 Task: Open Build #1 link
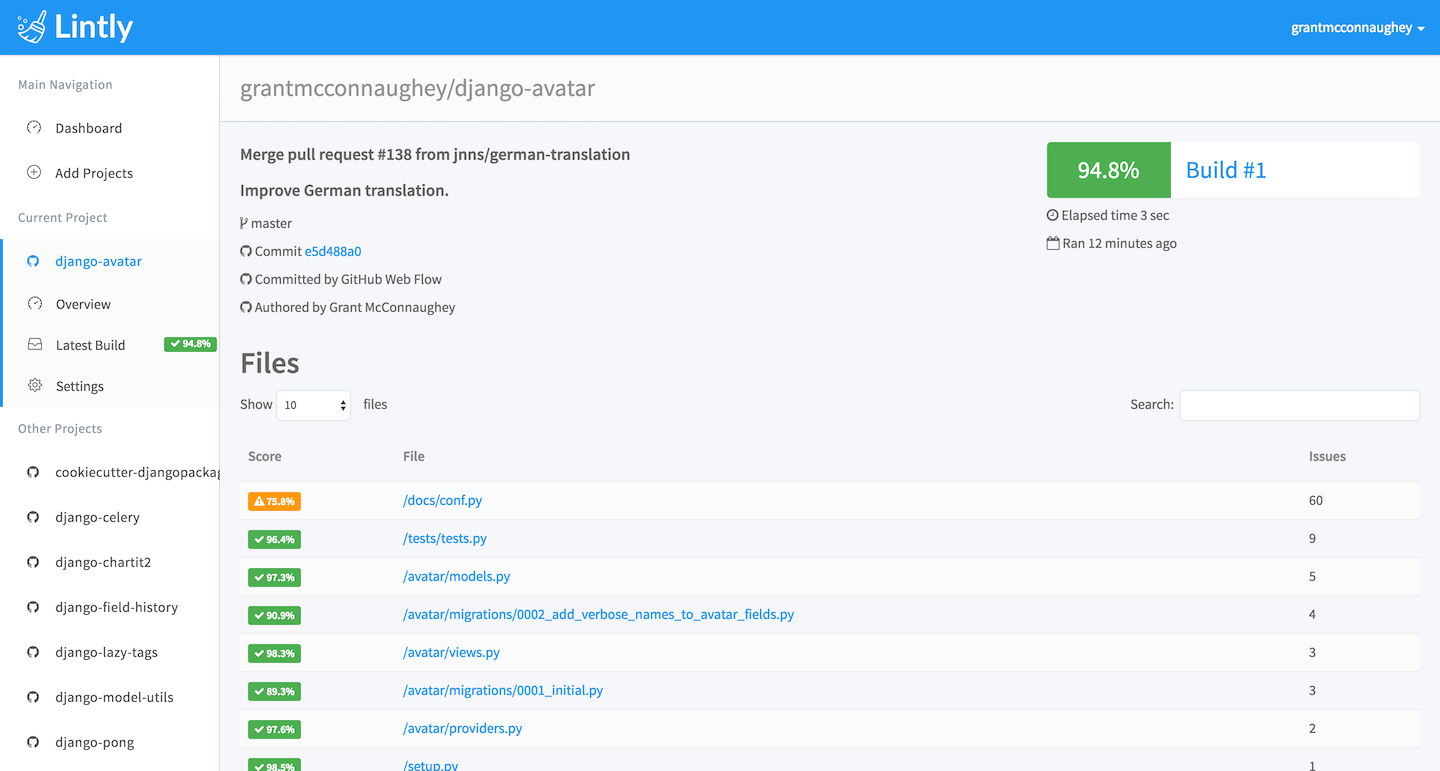coord(1226,170)
